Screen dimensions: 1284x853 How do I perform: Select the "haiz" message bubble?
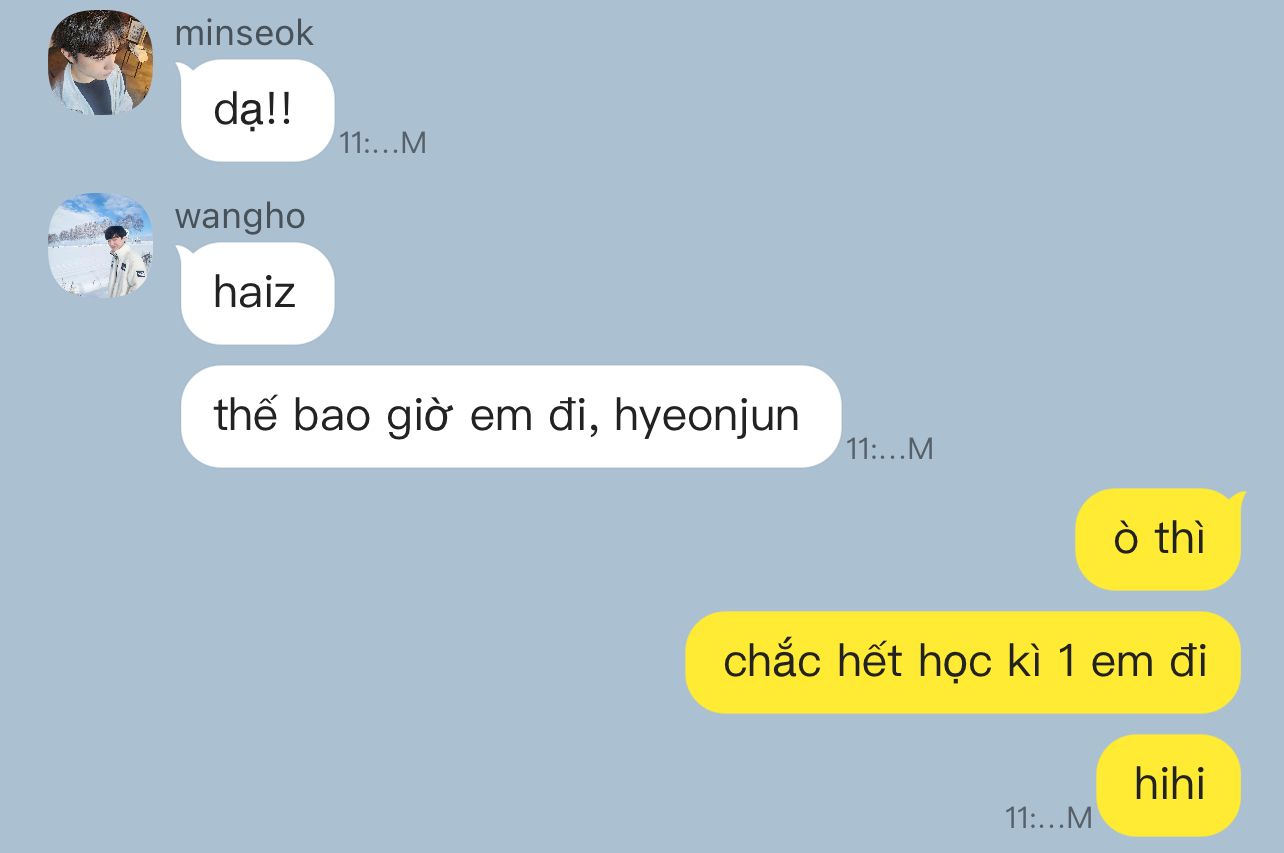pos(256,293)
